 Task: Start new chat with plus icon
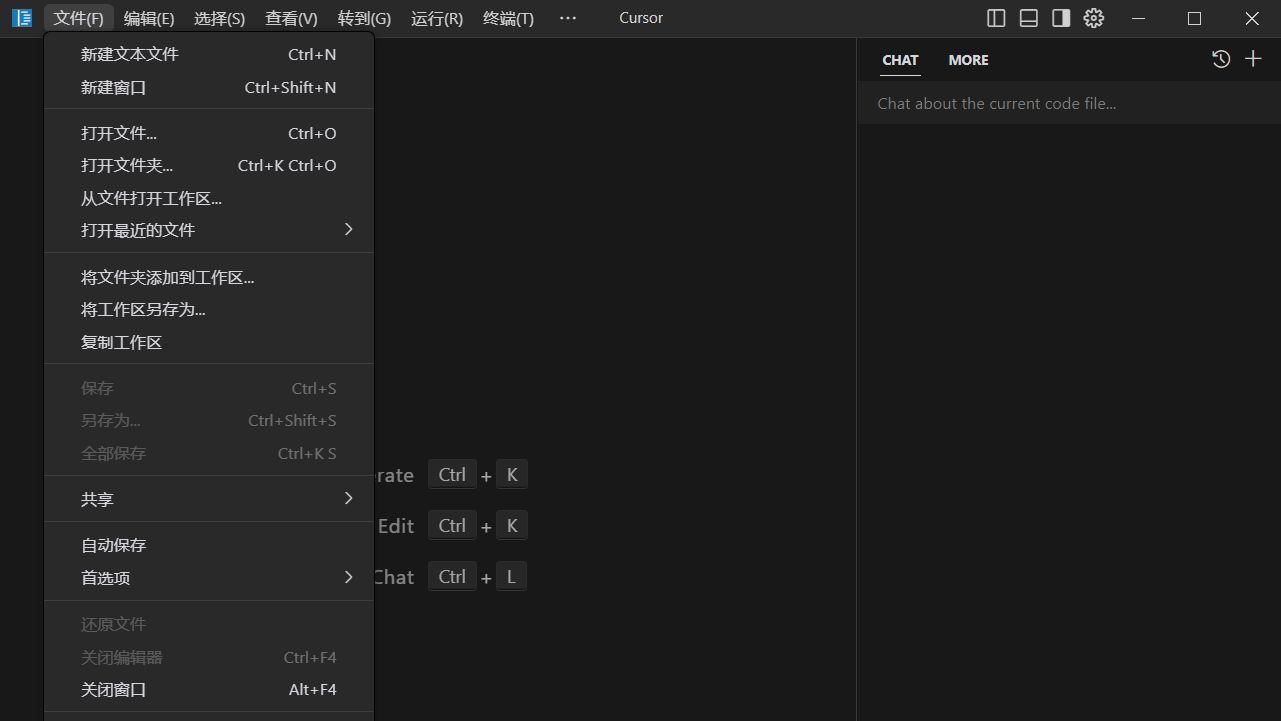coord(1253,59)
